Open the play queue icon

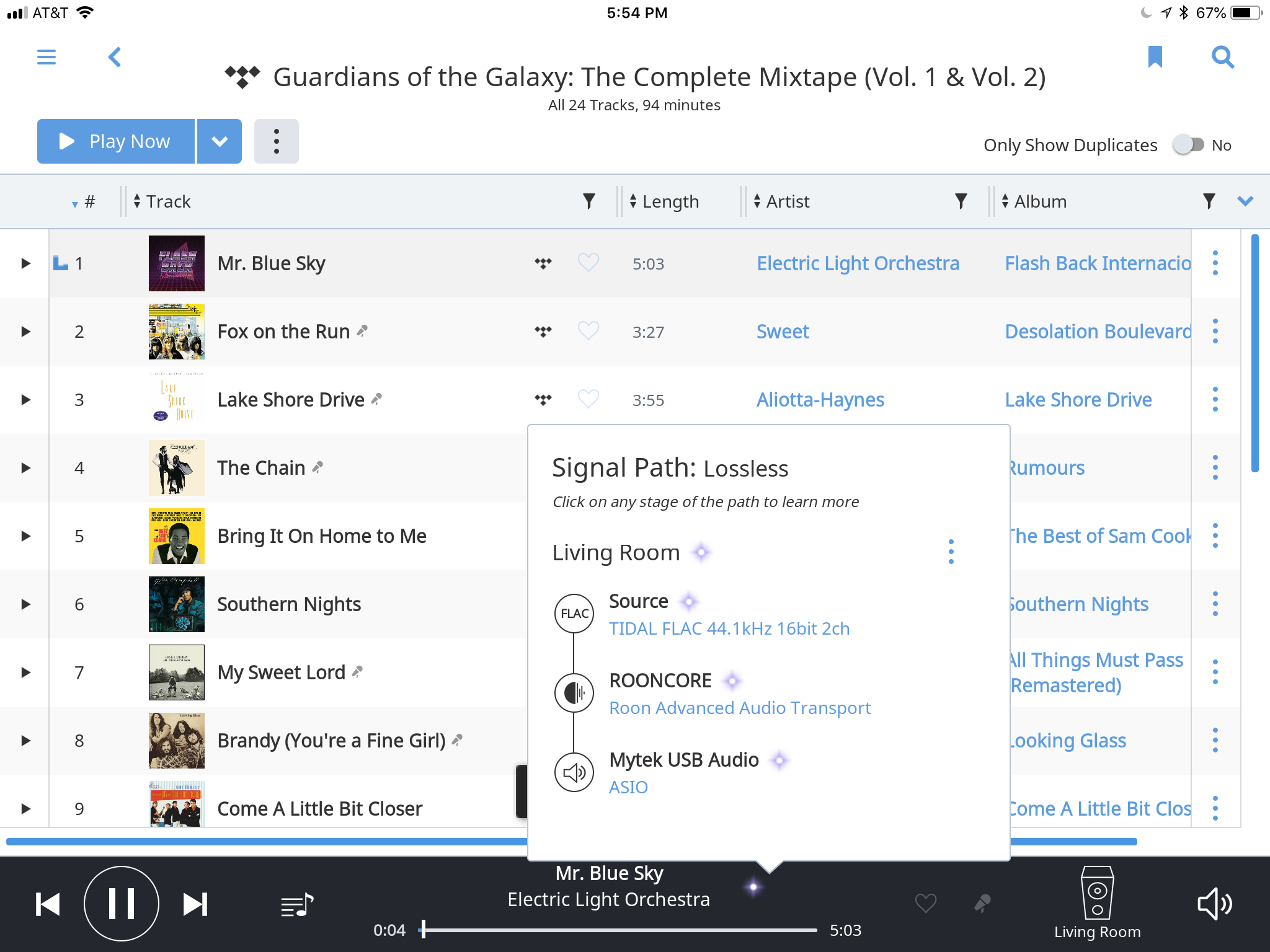coord(297,905)
